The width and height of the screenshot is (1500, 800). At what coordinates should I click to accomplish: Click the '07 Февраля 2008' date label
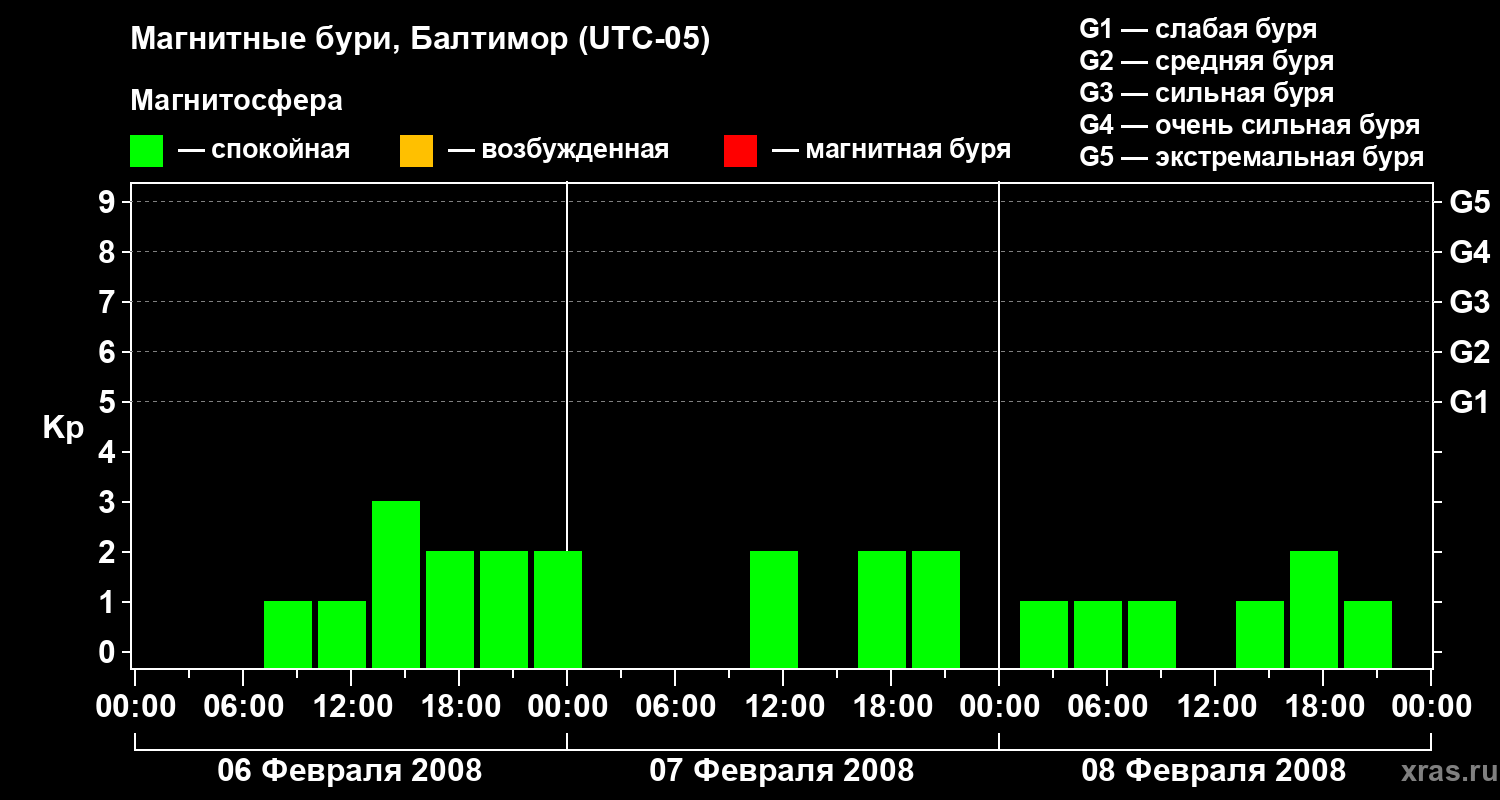[x=782, y=771]
